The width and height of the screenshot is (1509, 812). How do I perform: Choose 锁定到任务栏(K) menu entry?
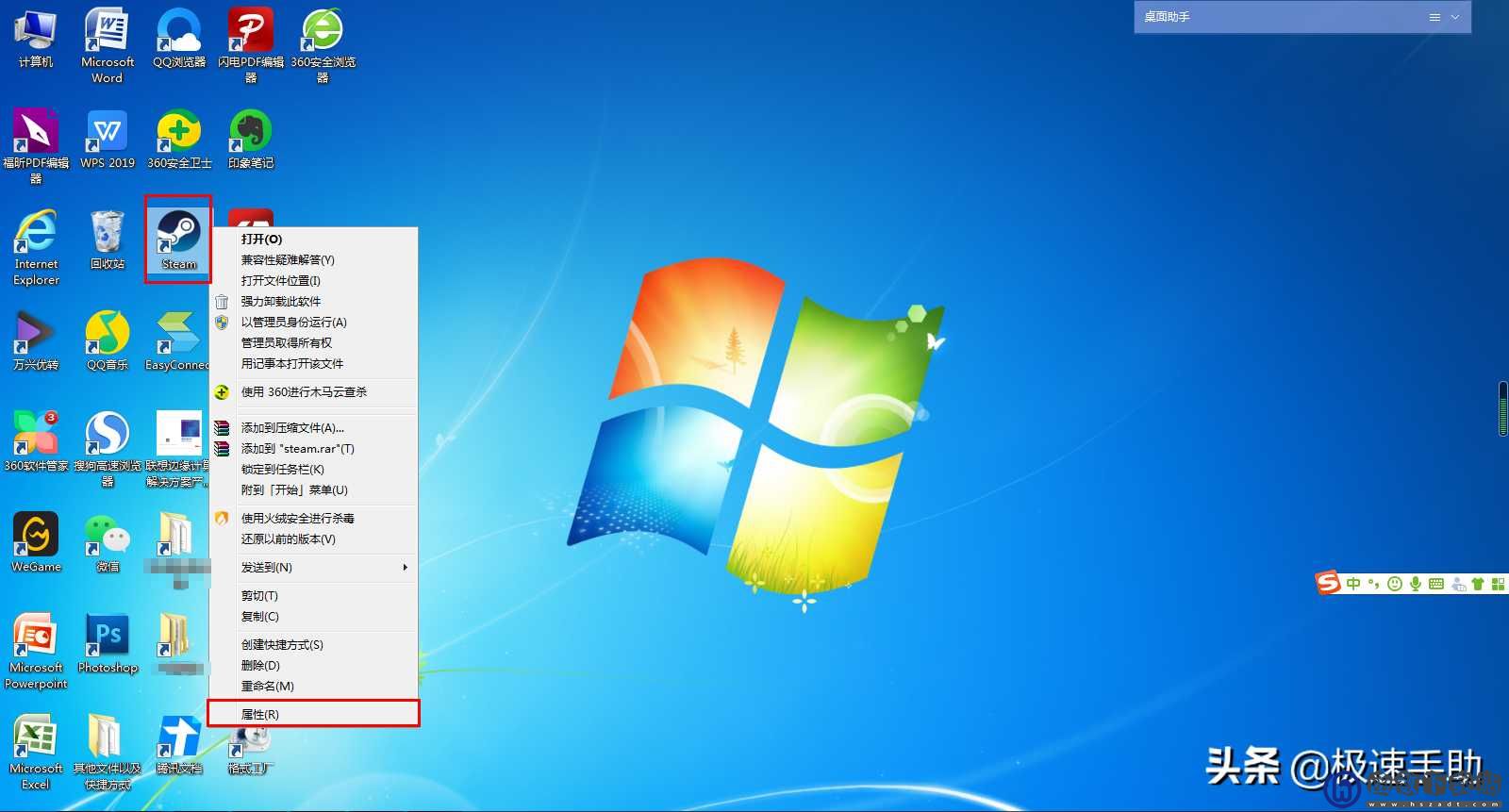pos(314,470)
